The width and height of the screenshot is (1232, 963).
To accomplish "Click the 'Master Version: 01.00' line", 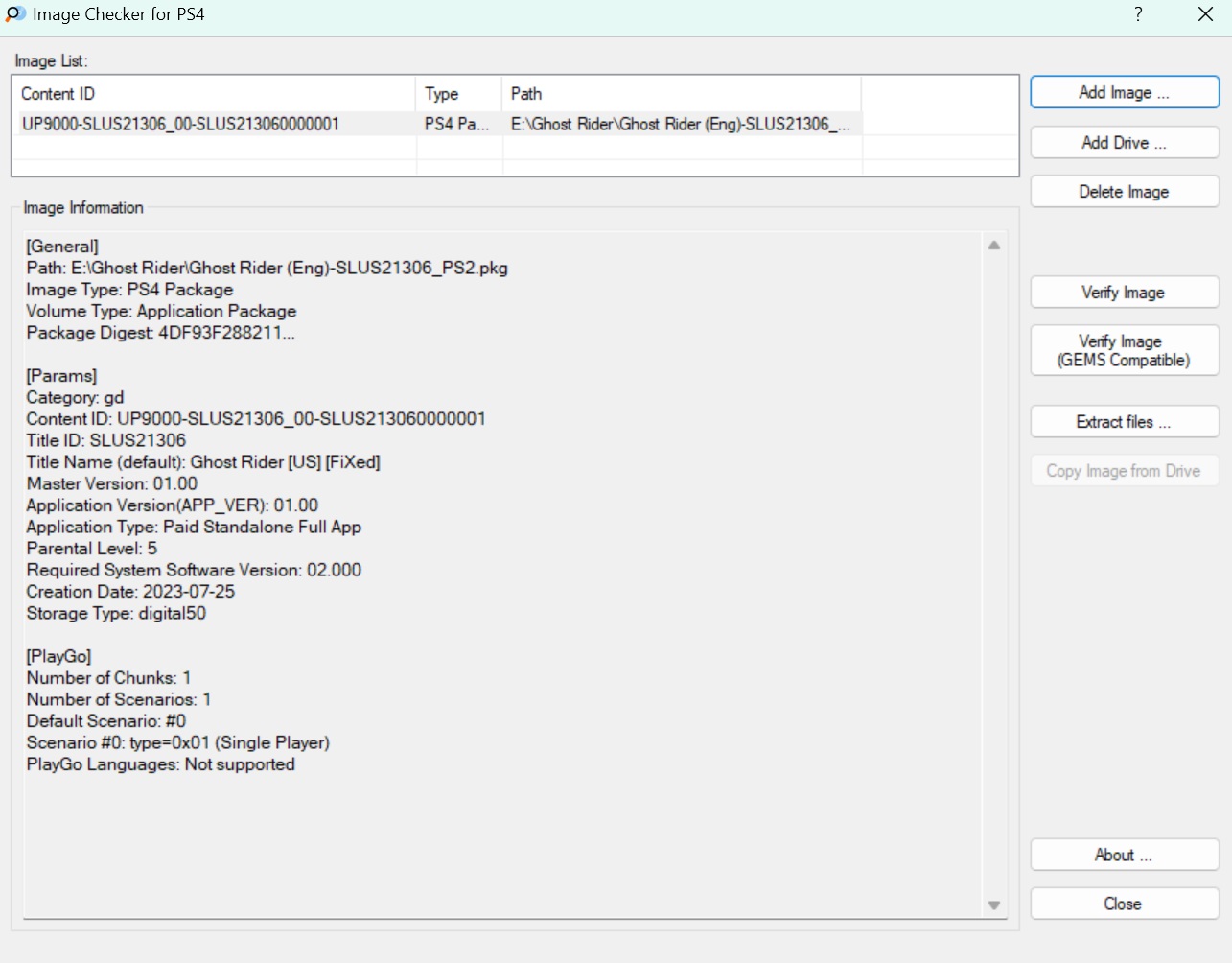I will click(x=112, y=483).
